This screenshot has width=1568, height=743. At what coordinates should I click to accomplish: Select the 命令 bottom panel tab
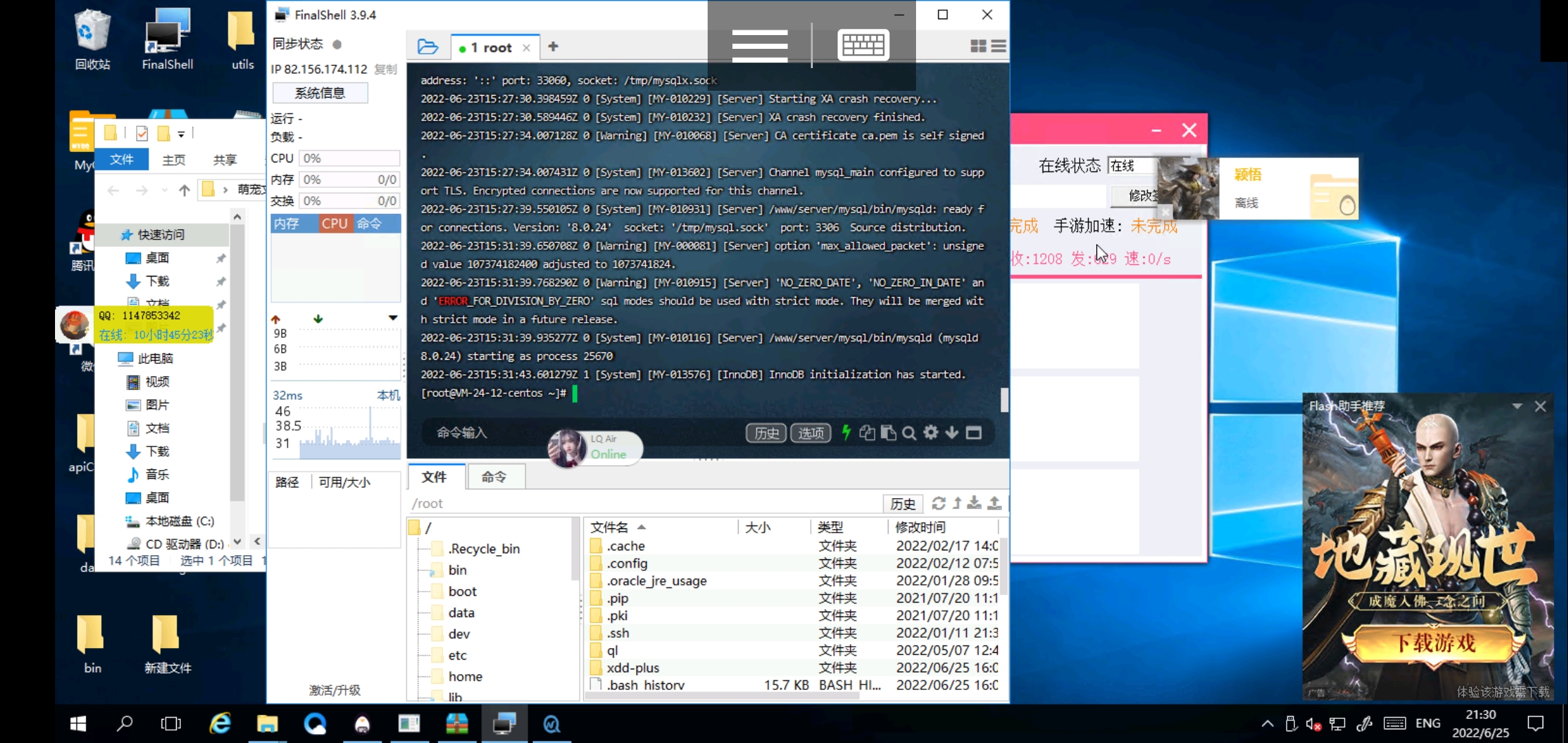pos(494,477)
